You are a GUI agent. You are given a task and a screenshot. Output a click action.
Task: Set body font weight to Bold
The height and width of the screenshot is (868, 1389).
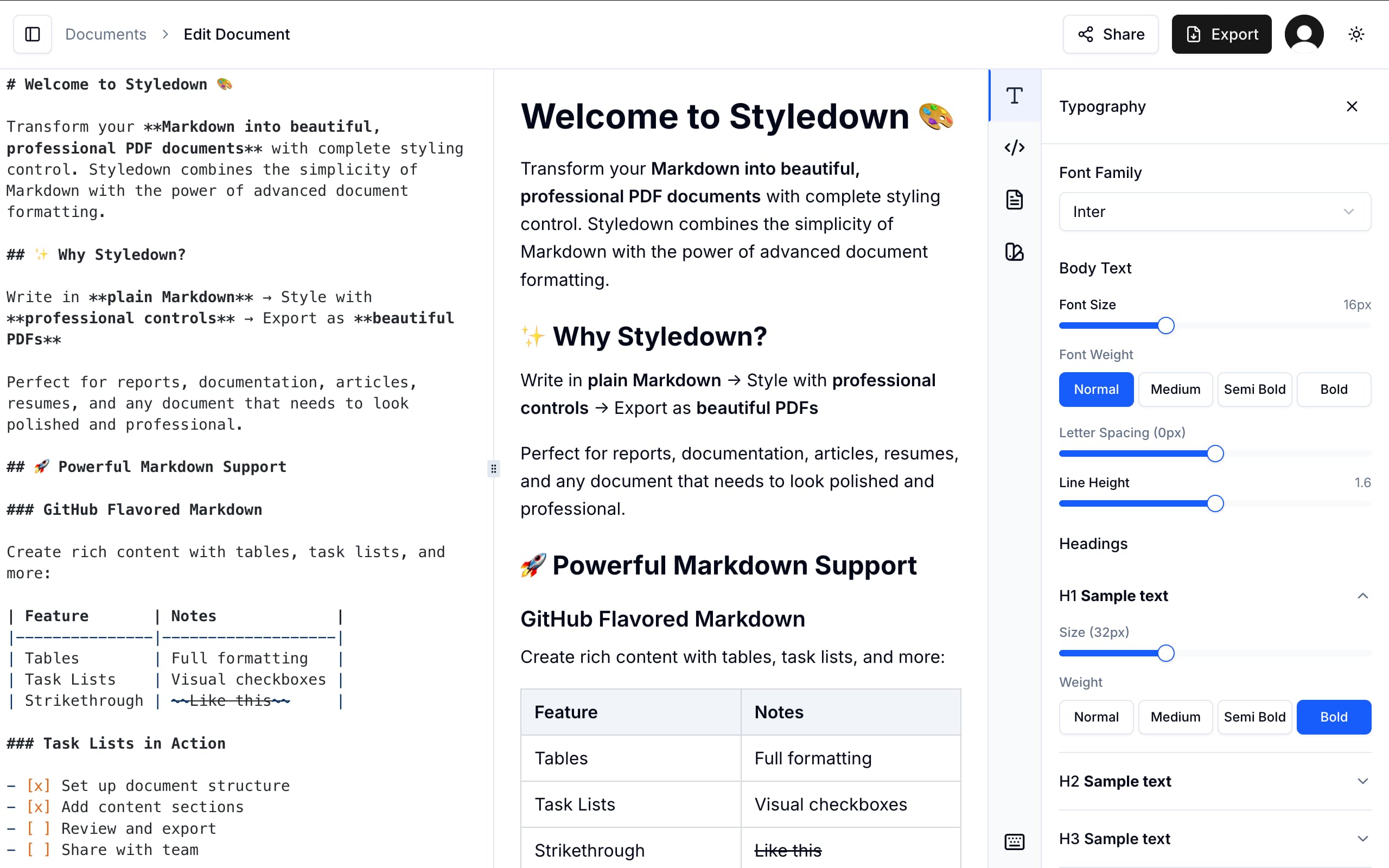click(1333, 389)
